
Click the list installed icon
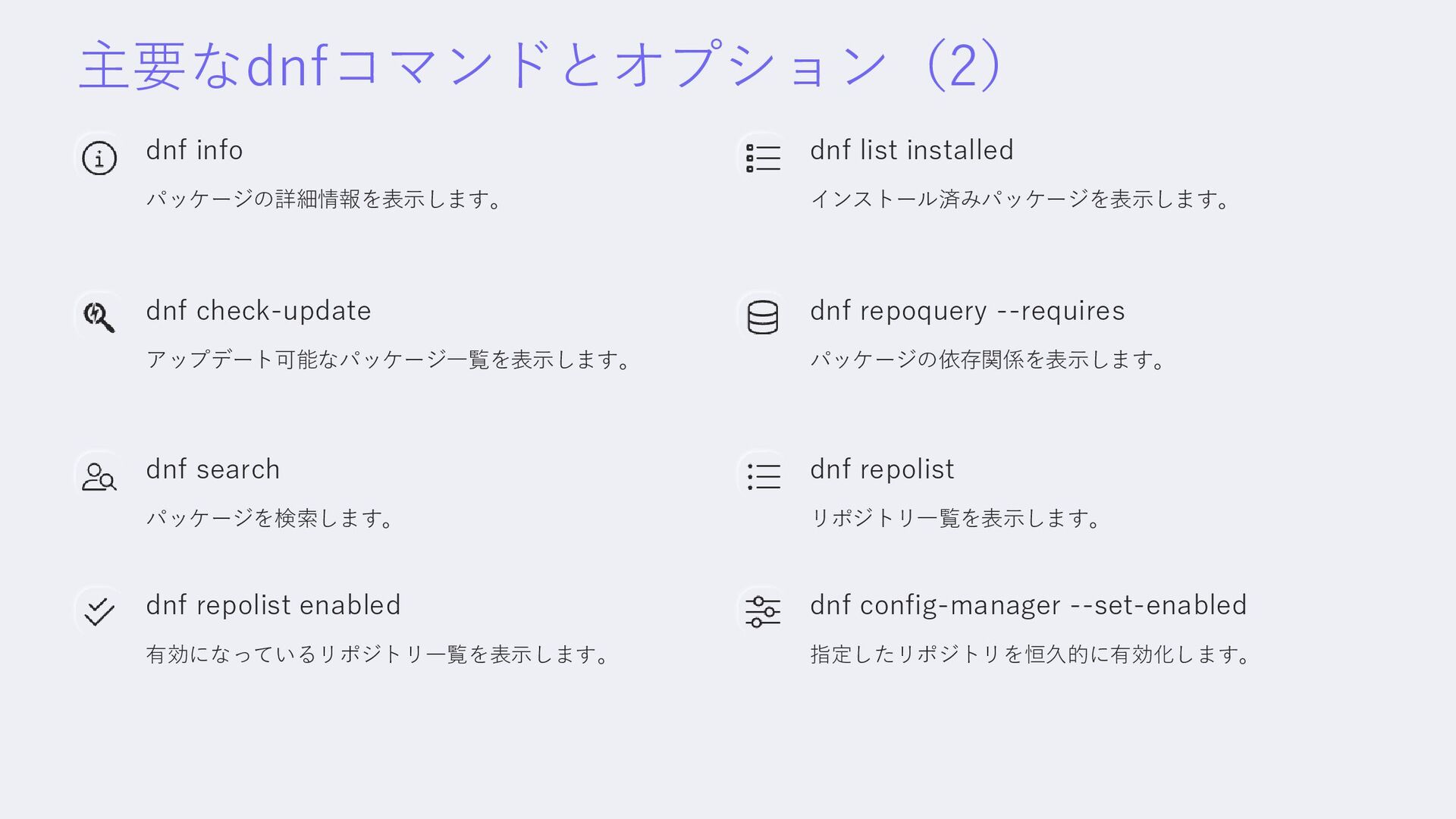point(763,158)
